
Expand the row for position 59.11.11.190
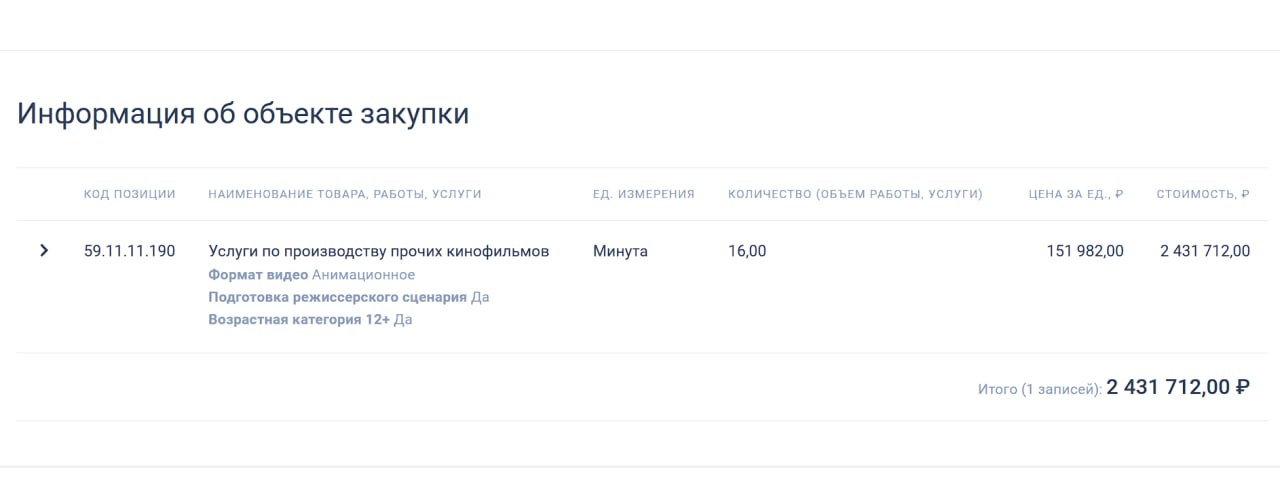coord(44,250)
